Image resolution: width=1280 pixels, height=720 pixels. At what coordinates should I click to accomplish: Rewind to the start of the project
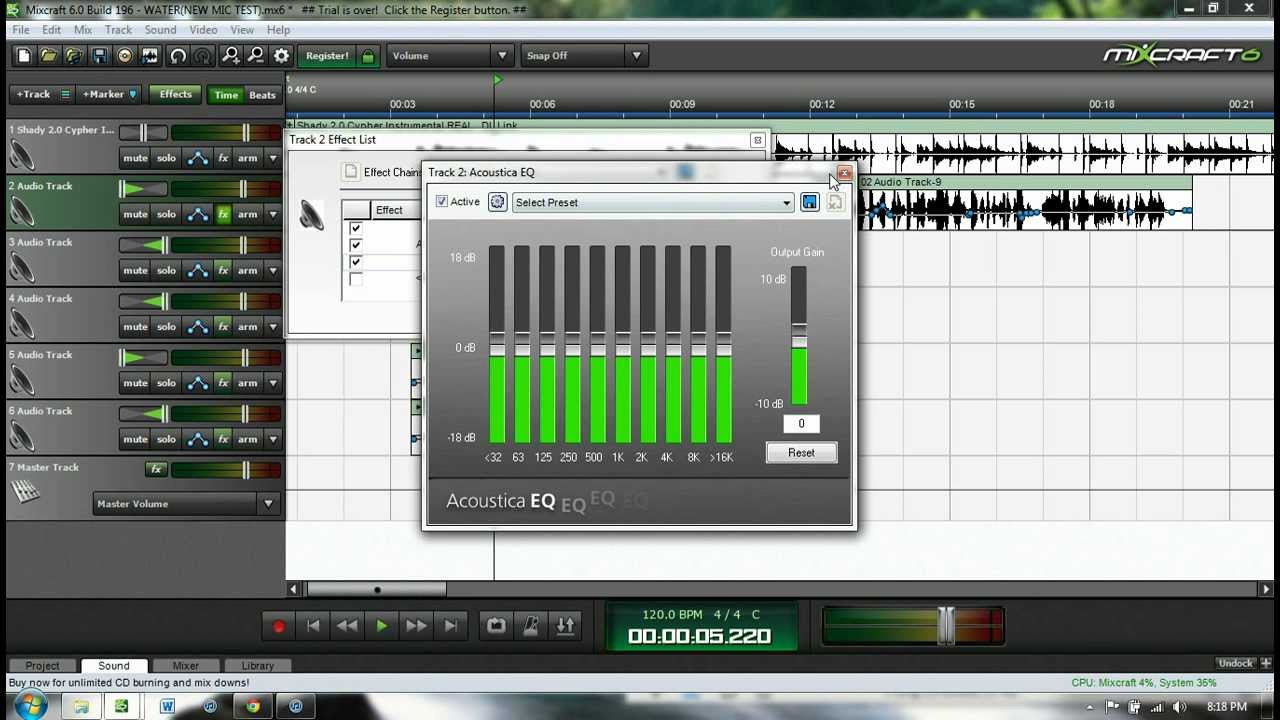(x=313, y=626)
